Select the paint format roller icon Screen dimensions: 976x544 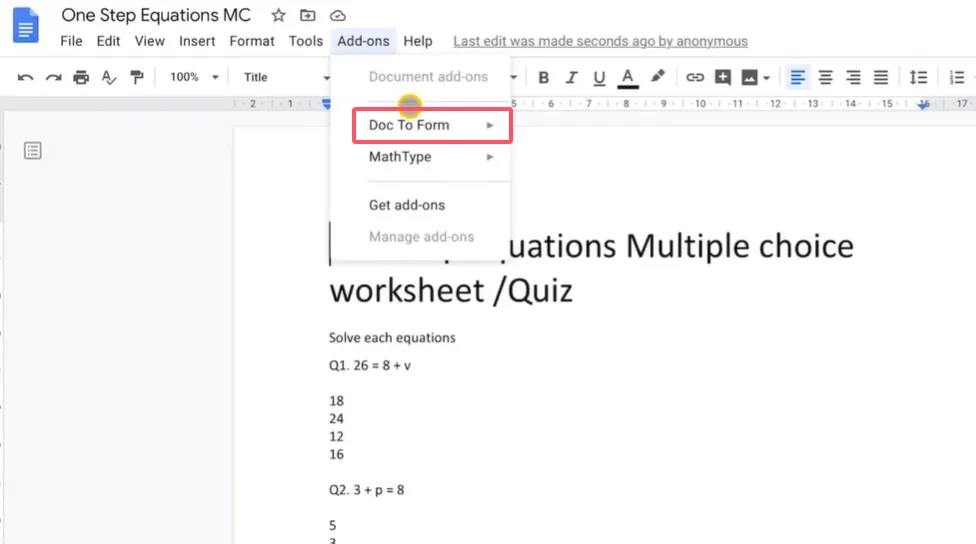[x=137, y=77]
